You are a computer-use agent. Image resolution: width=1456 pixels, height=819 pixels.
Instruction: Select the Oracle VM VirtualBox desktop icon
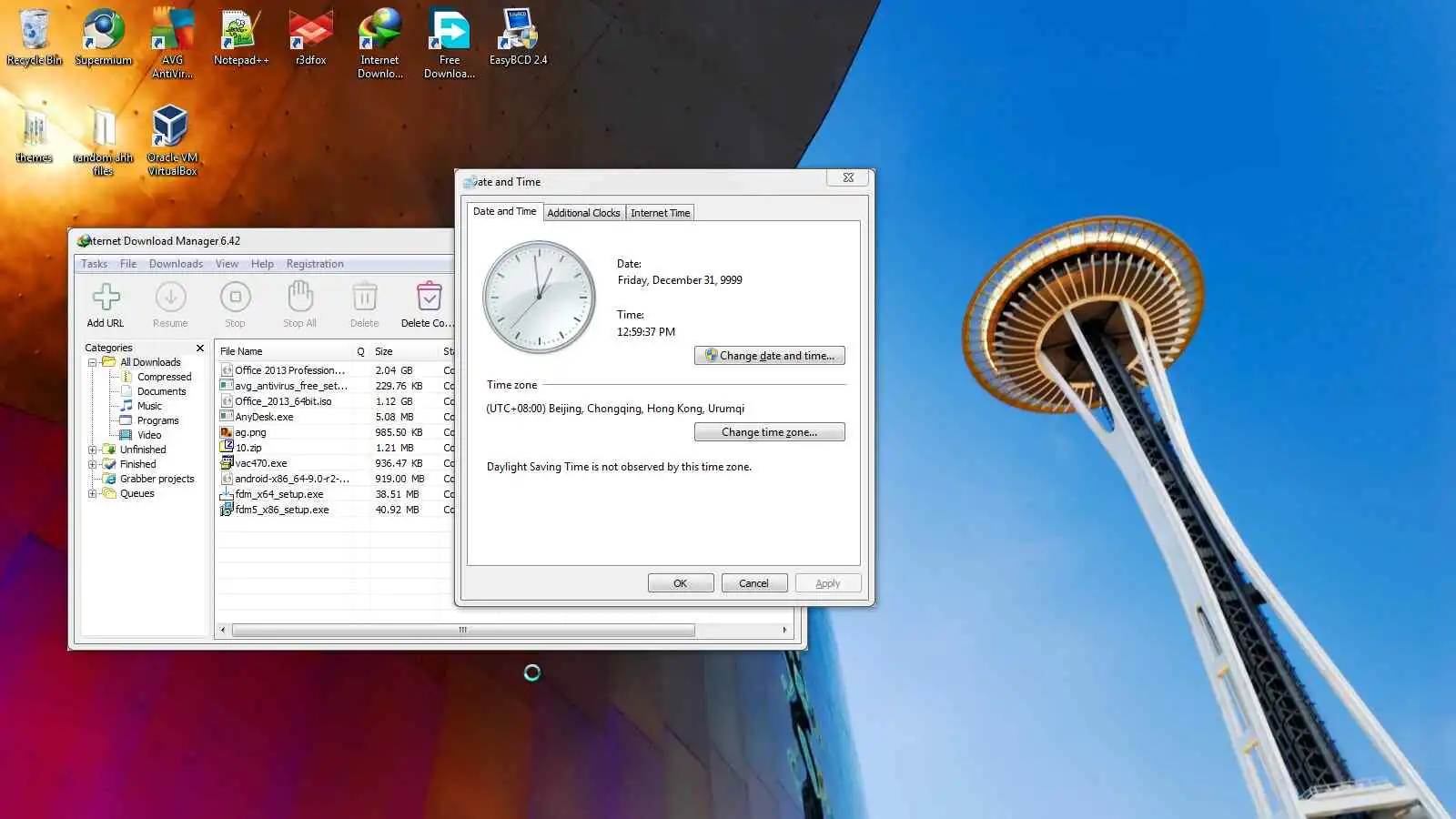172,141
